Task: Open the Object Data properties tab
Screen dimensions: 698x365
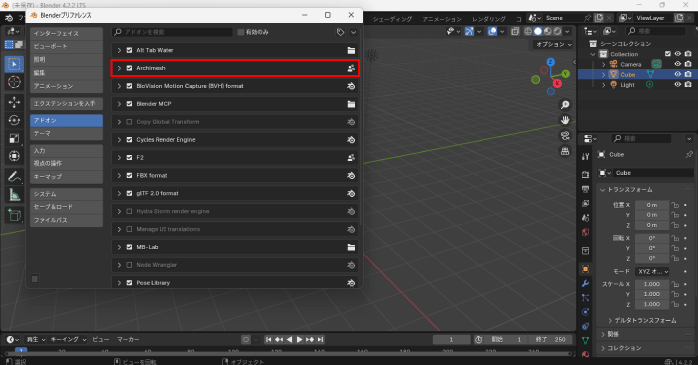Action: (x=585, y=340)
